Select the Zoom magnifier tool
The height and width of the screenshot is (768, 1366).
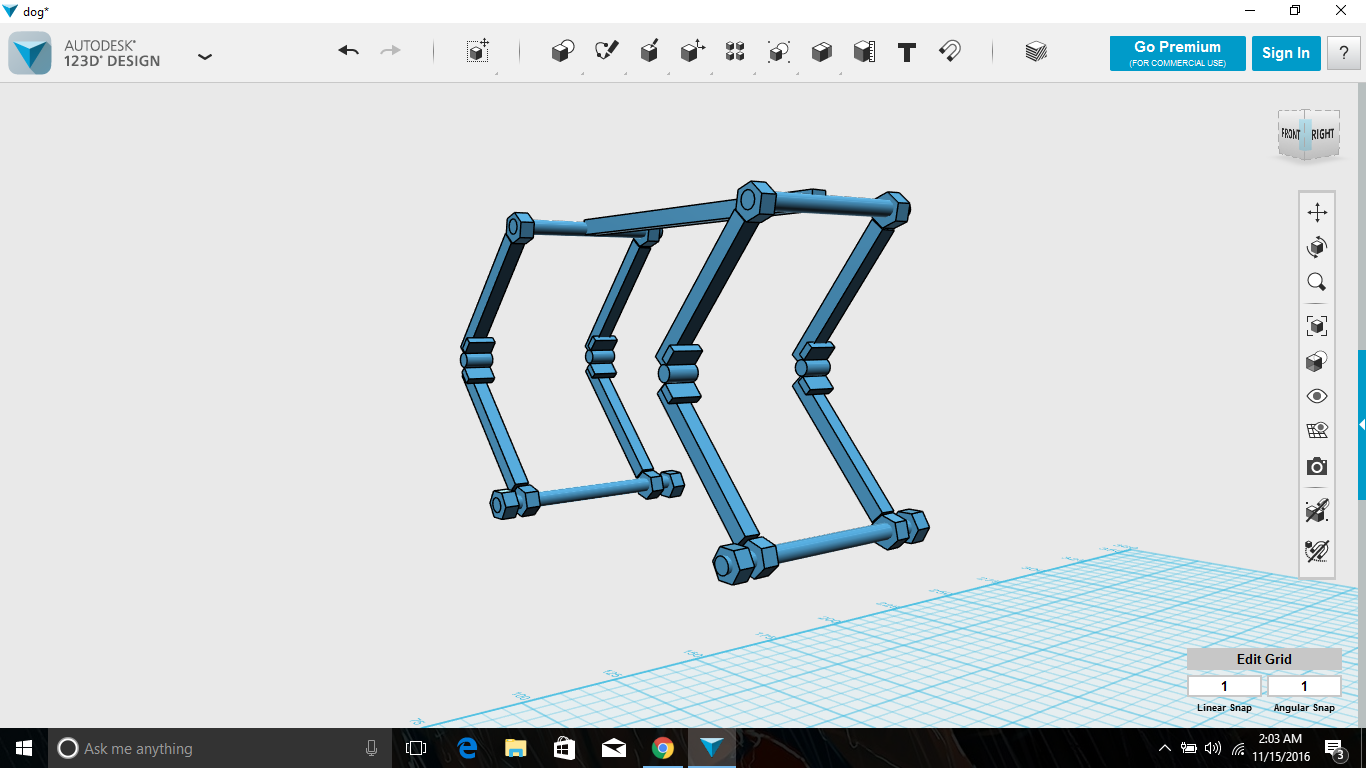tap(1317, 282)
